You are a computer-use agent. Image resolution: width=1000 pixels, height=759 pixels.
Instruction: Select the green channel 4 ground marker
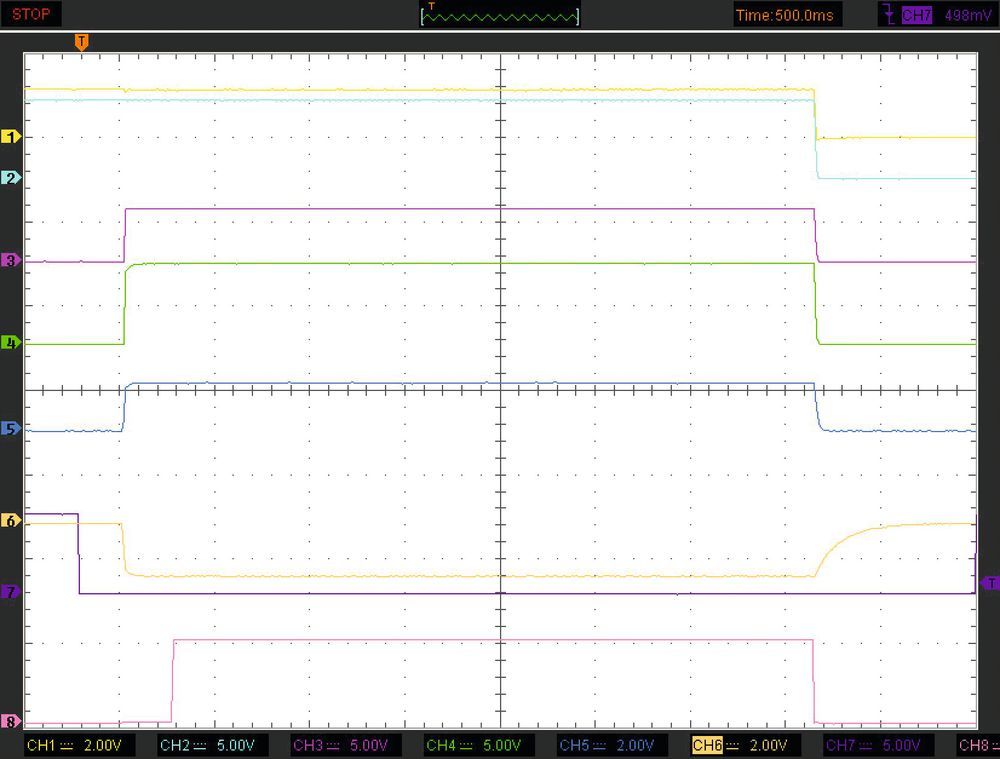point(12,343)
